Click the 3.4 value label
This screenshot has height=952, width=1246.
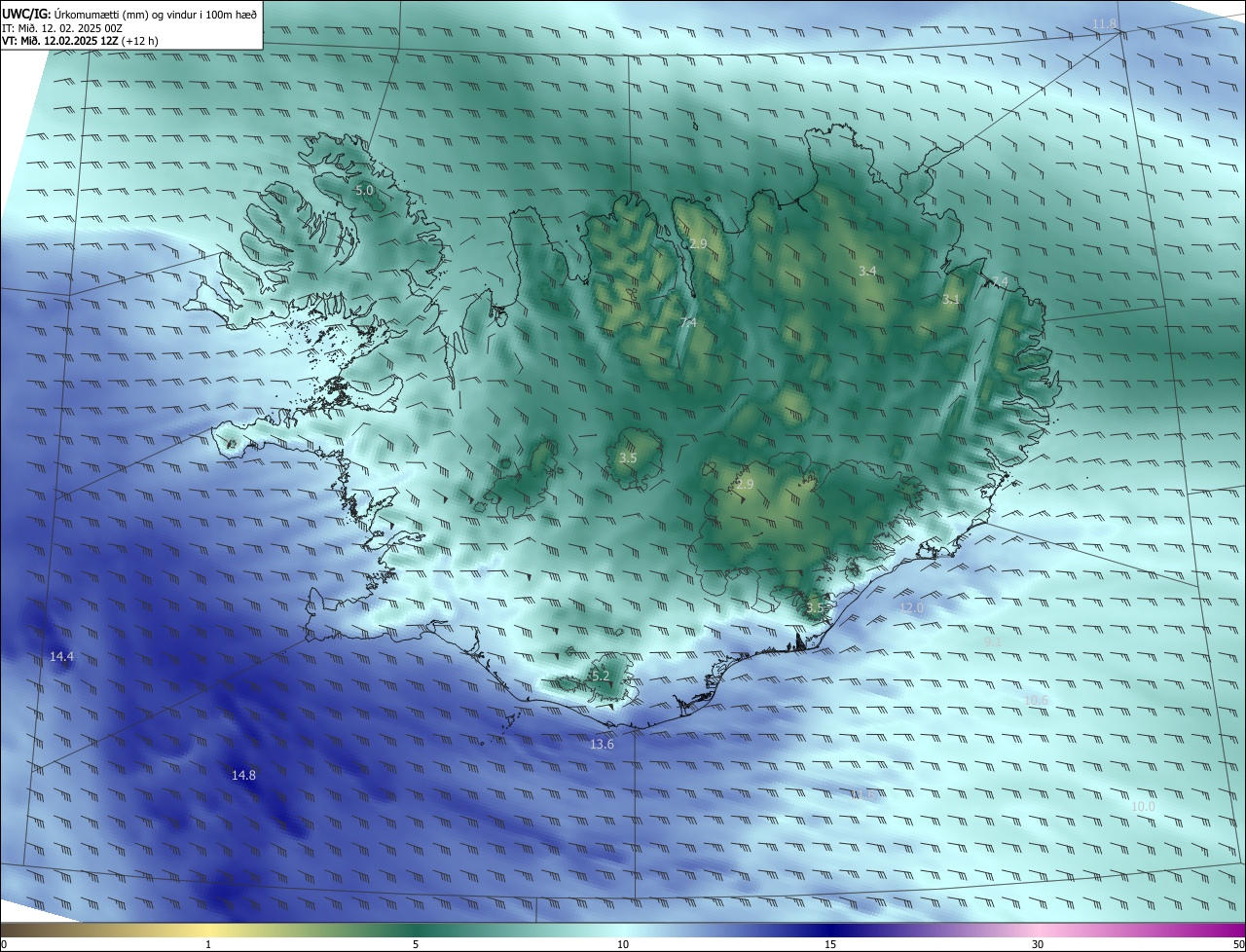point(867,270)
